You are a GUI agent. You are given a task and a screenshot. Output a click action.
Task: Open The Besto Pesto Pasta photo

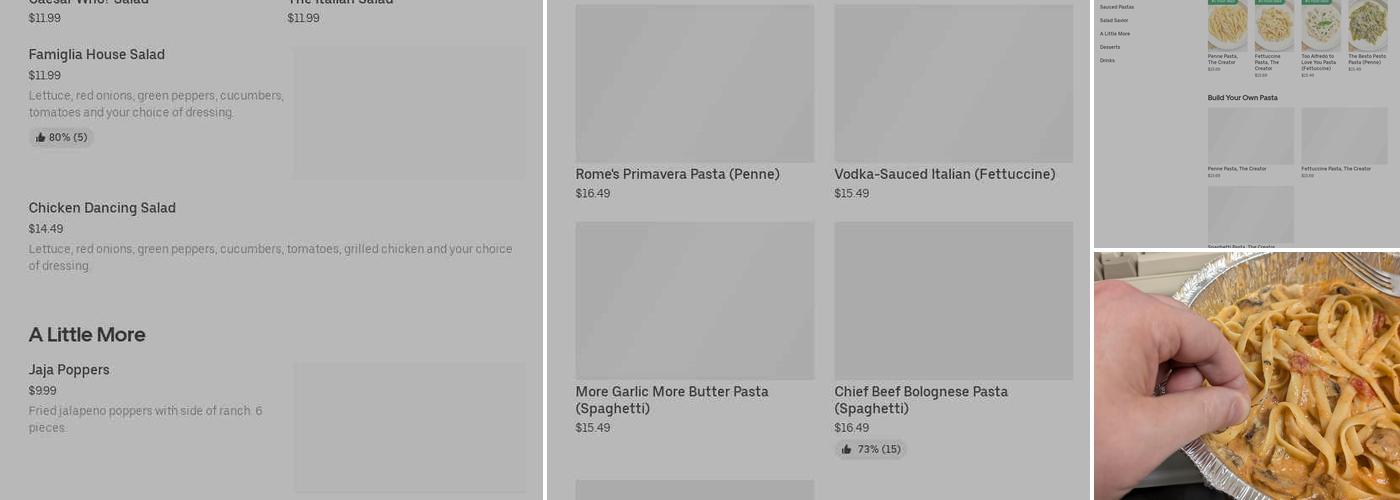tap(1367, 25)
